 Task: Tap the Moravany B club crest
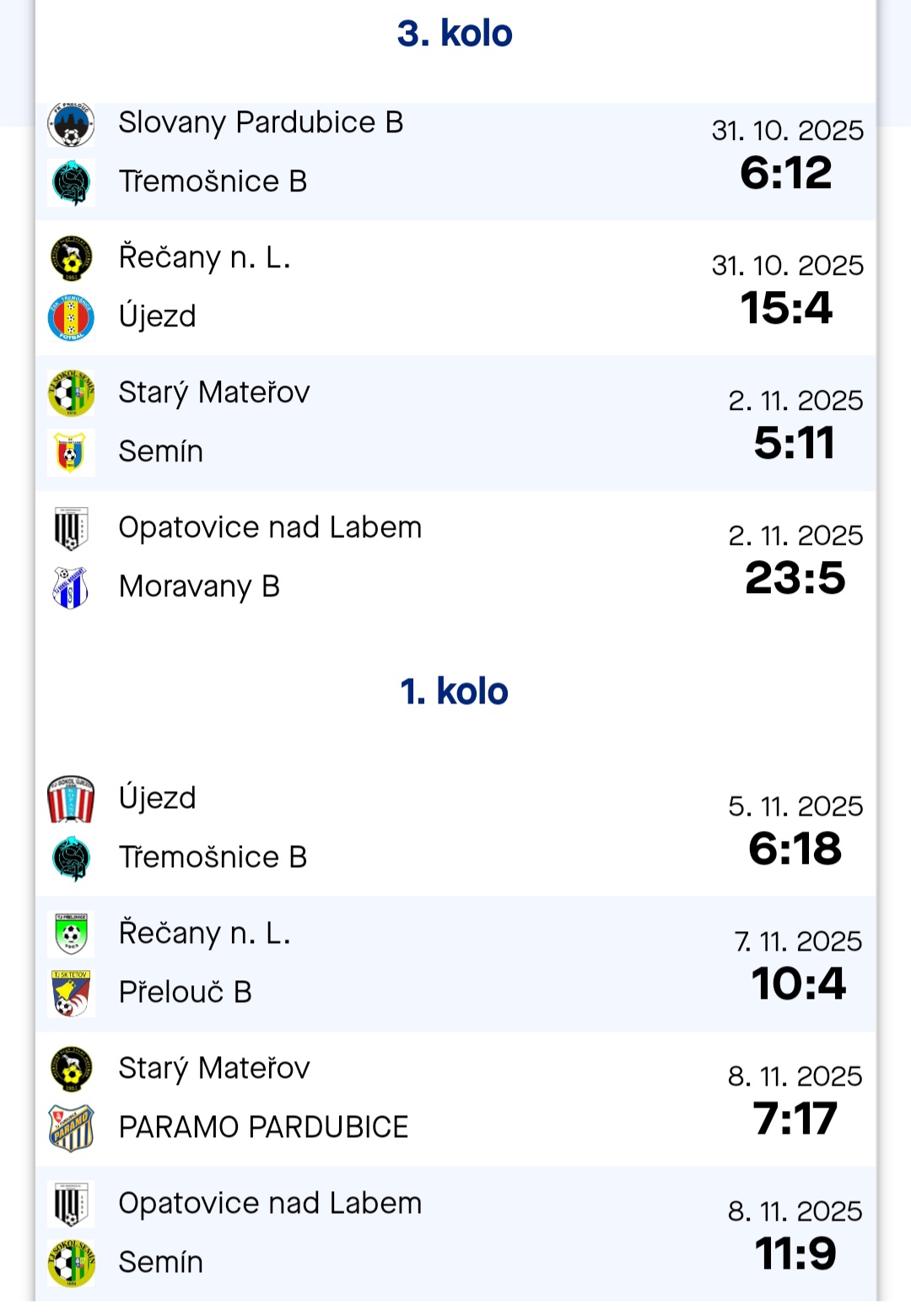(71, 587)
